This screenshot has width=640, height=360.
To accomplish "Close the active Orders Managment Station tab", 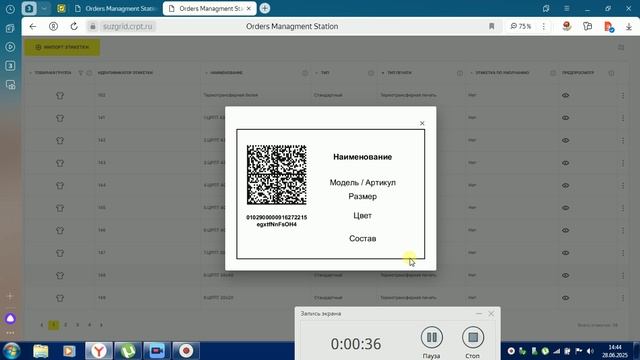I will (249, 9).
